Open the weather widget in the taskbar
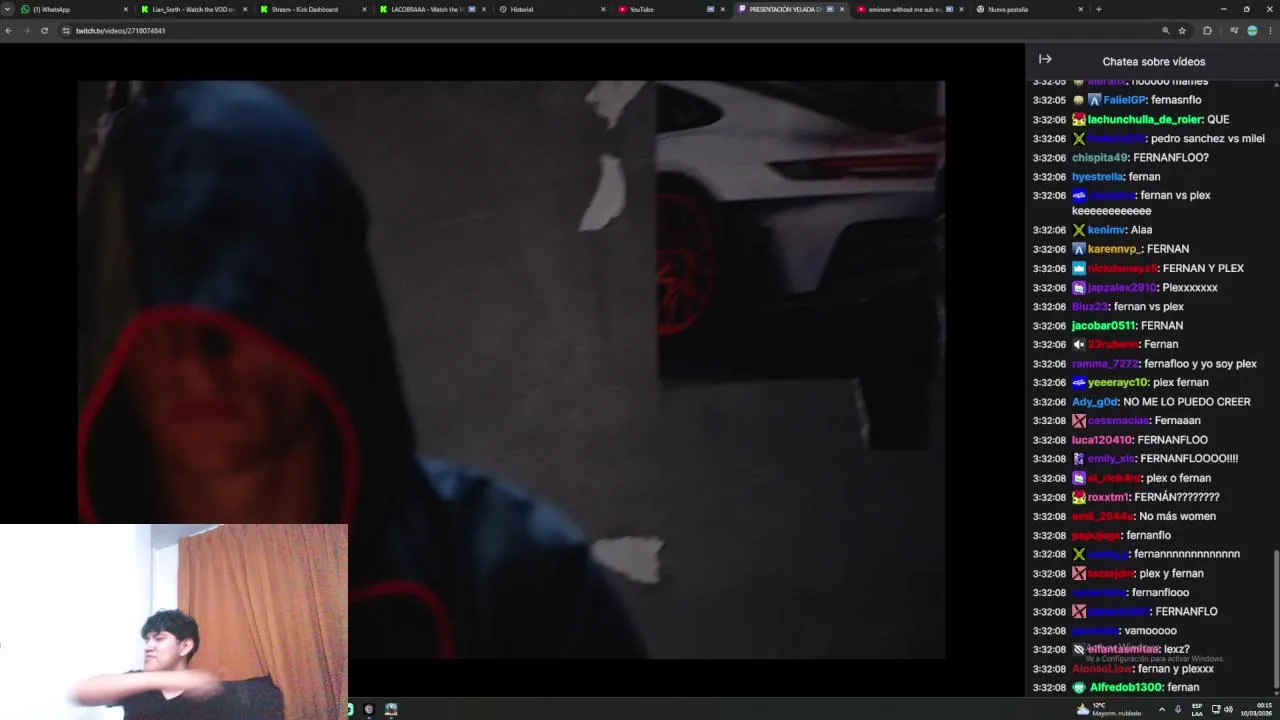 1107,709
